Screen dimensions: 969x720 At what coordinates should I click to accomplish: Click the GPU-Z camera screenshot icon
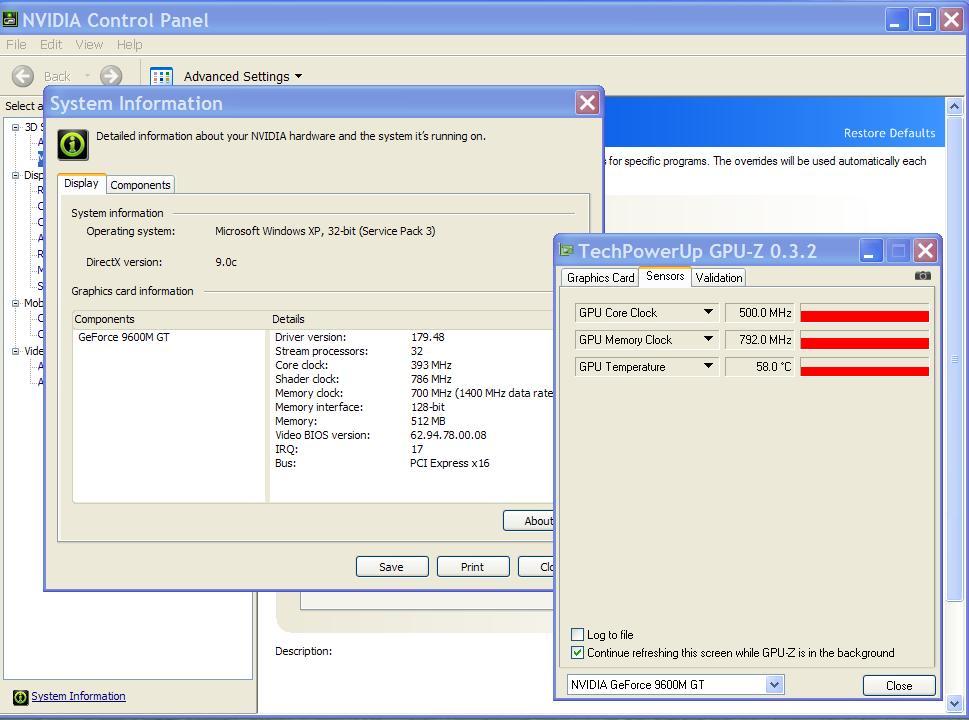tap(923, 276)
